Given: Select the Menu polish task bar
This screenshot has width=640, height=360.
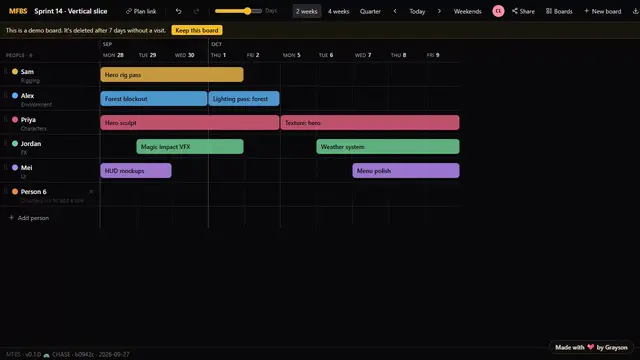Looking at the screenshot, I should (x=406, y=171).
